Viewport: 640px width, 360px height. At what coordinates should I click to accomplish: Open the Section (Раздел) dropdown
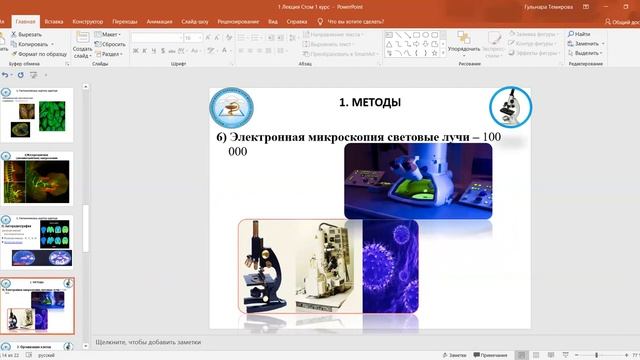pos(109,54)
